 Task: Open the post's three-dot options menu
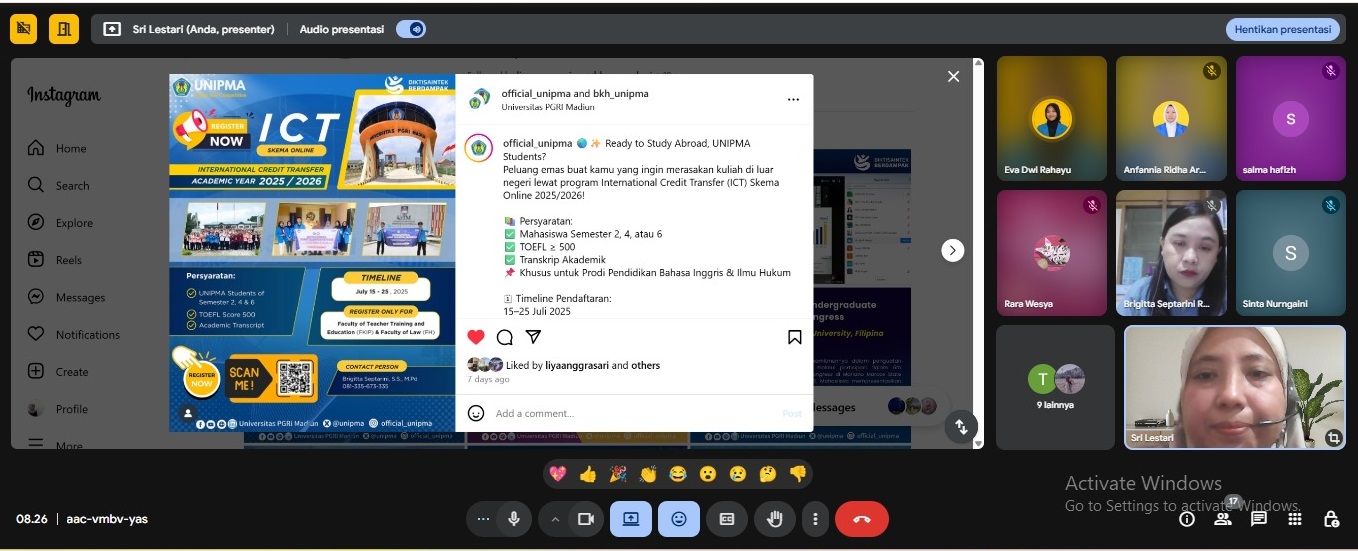point(793,100)
